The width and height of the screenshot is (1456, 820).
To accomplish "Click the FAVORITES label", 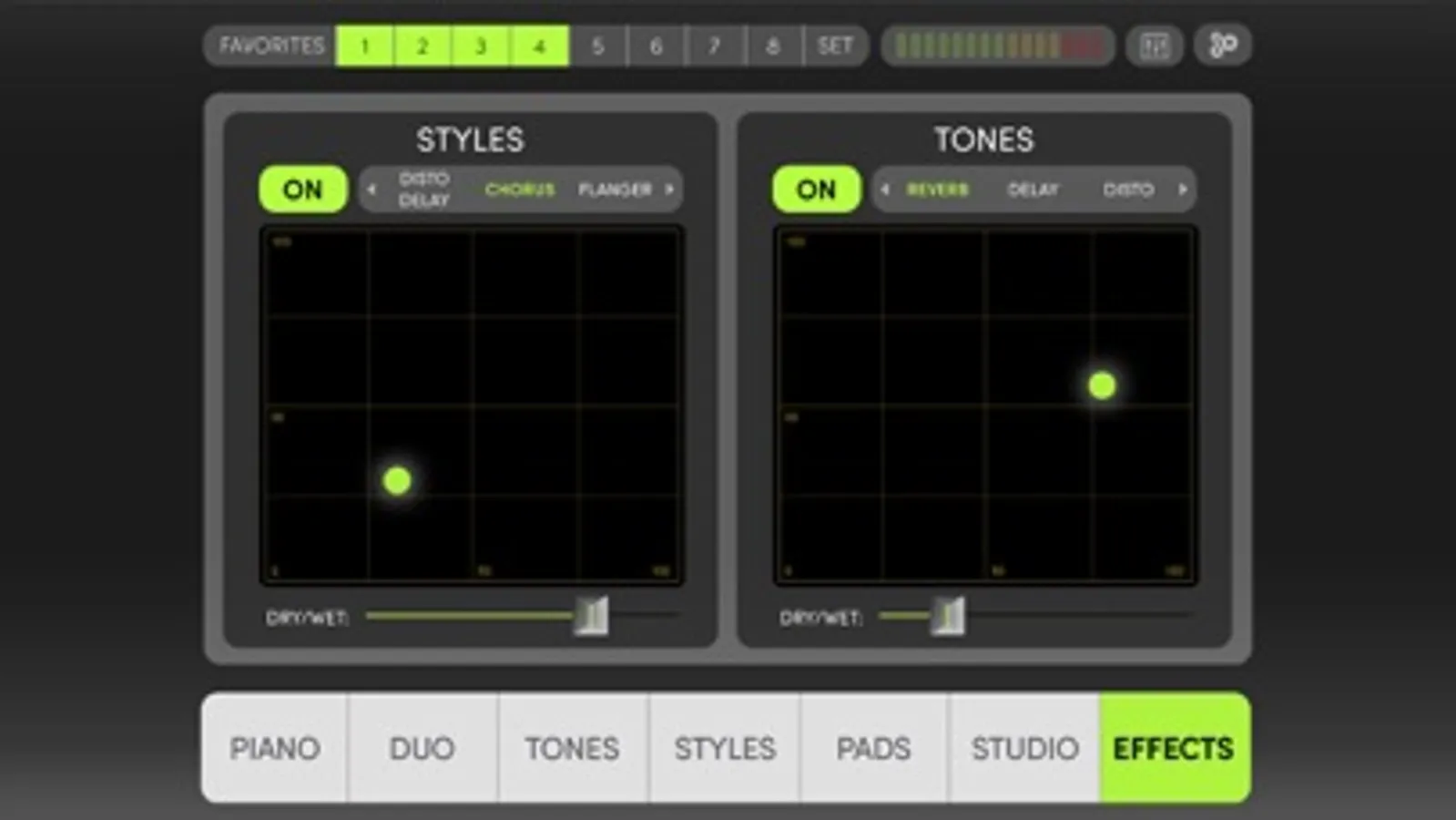I will 271,46.
